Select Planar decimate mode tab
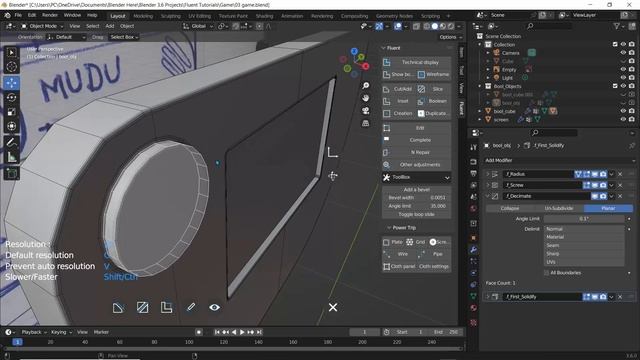The image size is (640, 360). coord(608,208)
